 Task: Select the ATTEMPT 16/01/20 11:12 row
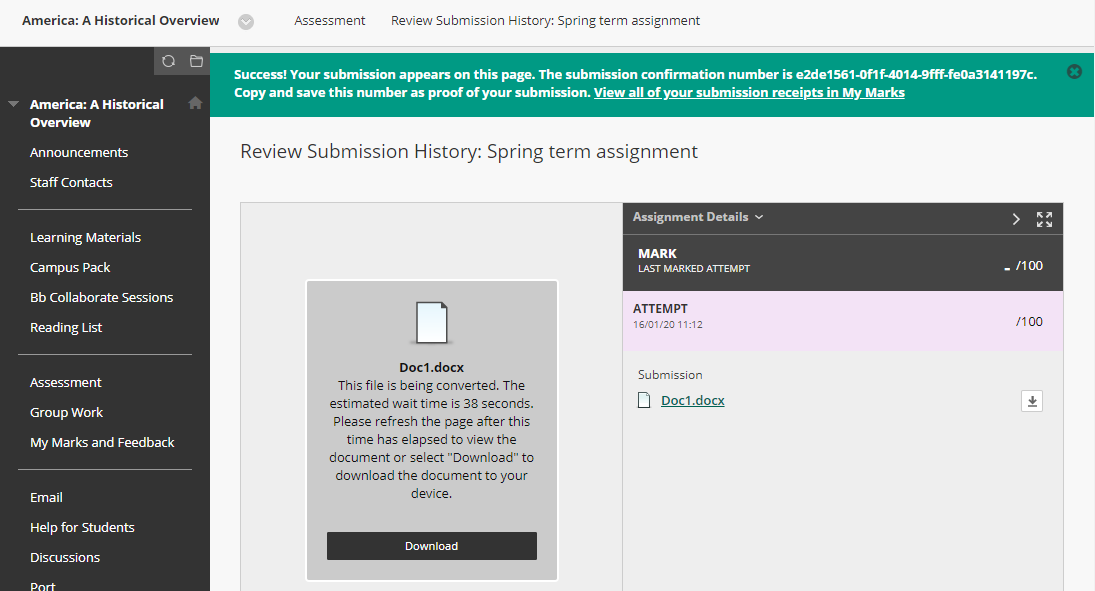coord(843,321)
